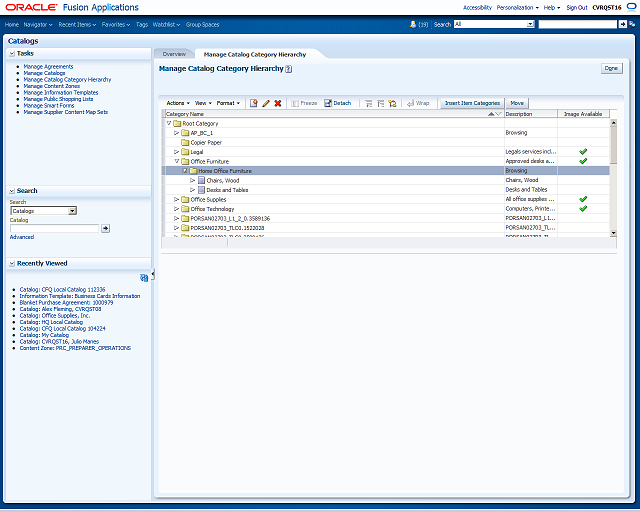The width and height of the screenshot is (640, 512).
Task: Click the Desks and Tables item category icon
Action: (x=201, y=190)
